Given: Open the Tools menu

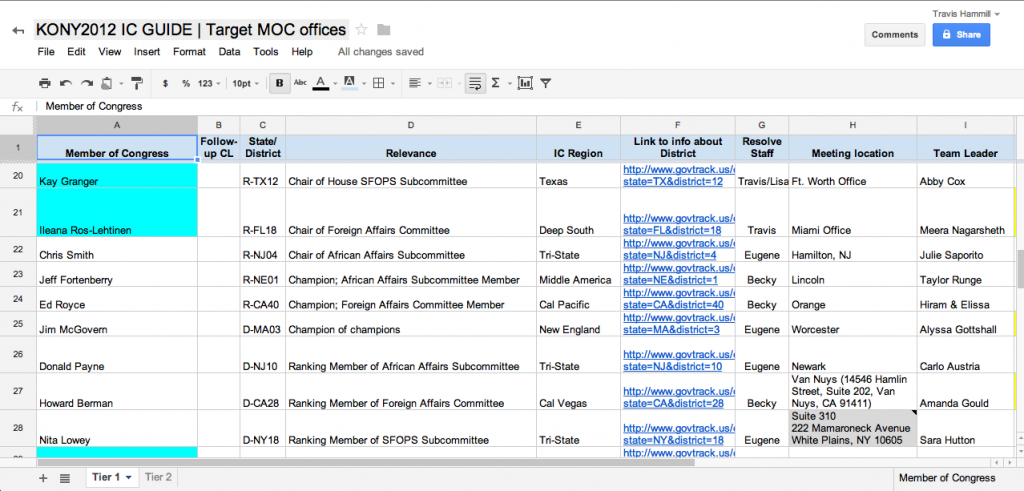Looking at the screenshot, I should (x=266, y=52).
